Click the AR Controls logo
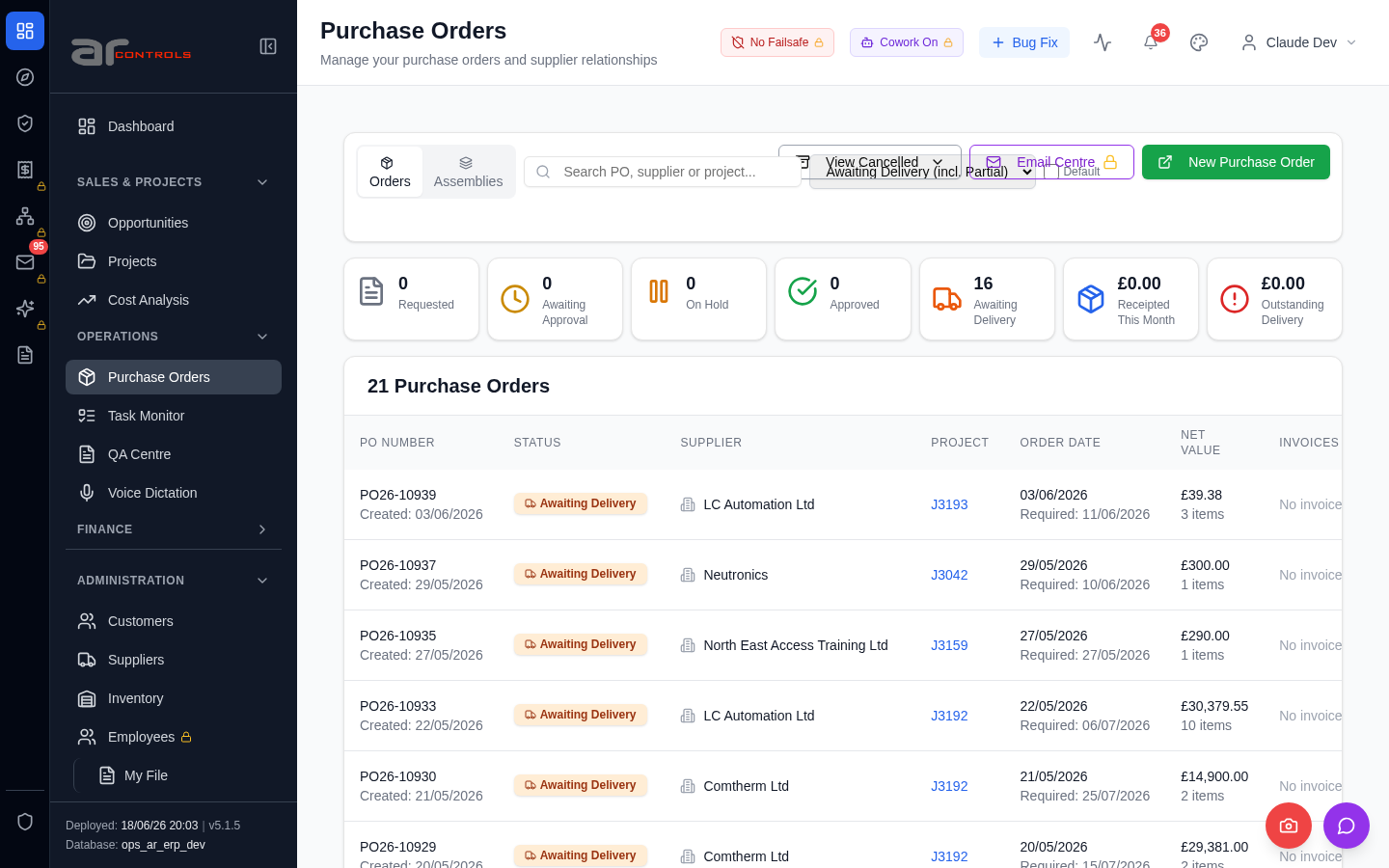 131,51
